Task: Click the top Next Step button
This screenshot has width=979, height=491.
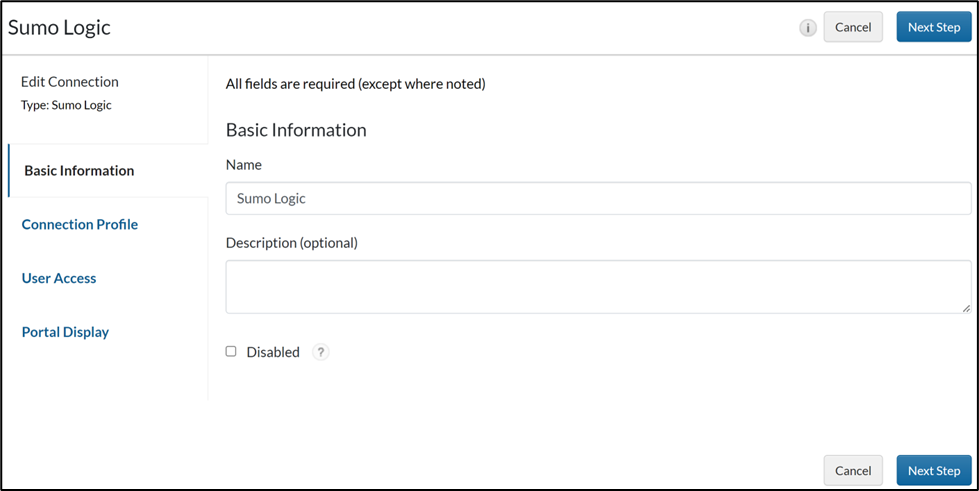Action: click(933, 27)
